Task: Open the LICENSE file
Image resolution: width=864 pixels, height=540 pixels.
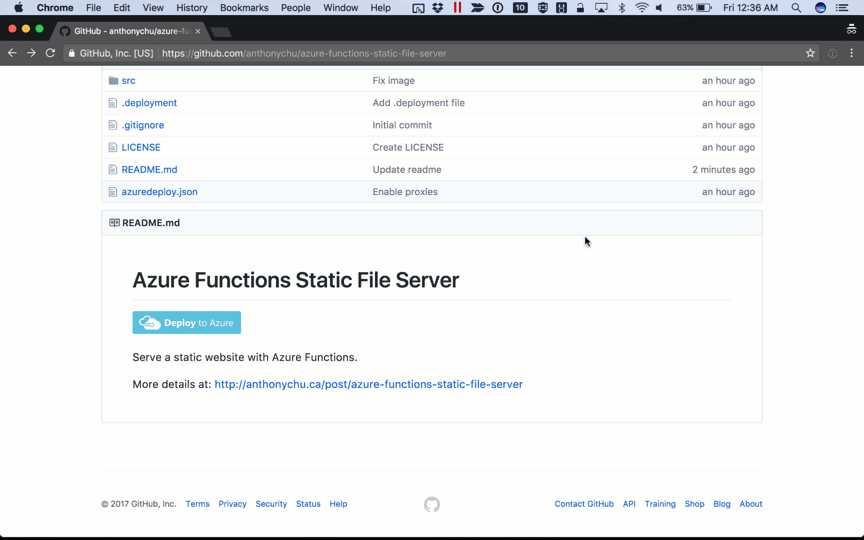Action: pyautogui.click(x=141, y=147)
